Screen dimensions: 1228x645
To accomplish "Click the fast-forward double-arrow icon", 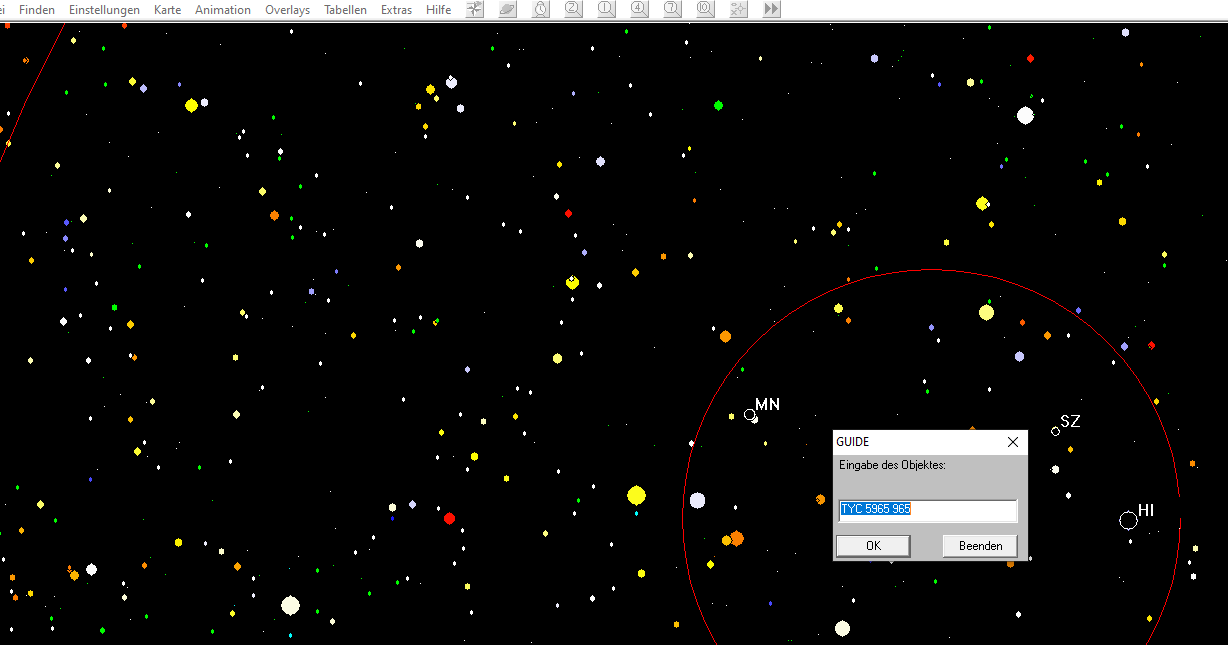I will coord(771,9).
